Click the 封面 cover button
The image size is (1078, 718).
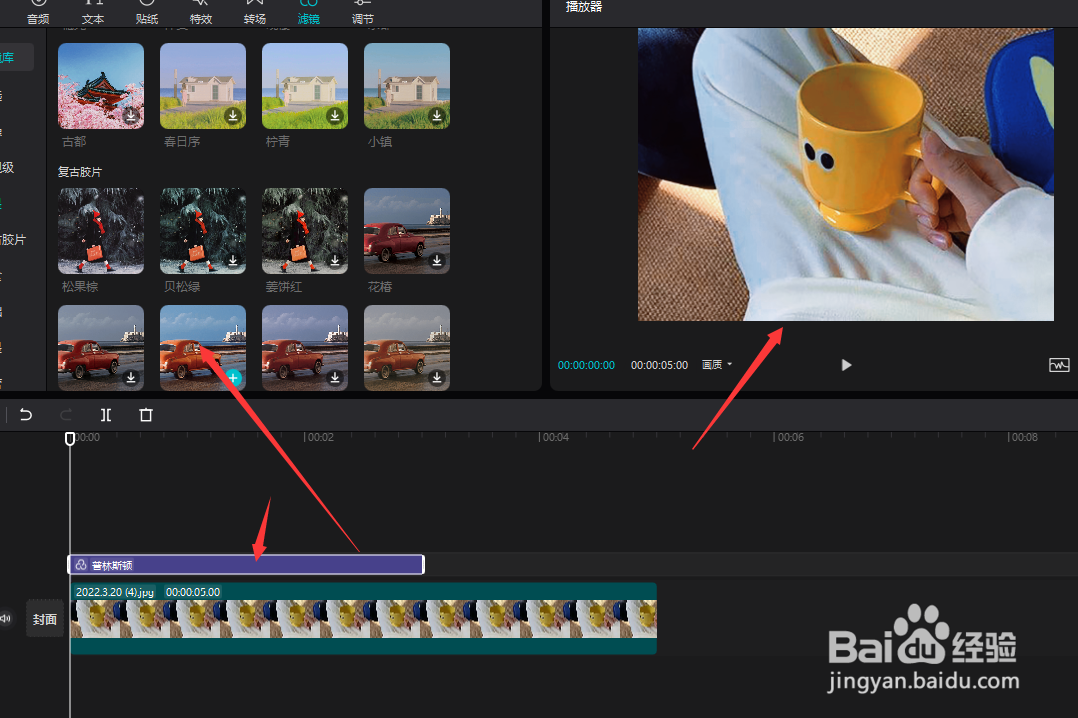45,619
